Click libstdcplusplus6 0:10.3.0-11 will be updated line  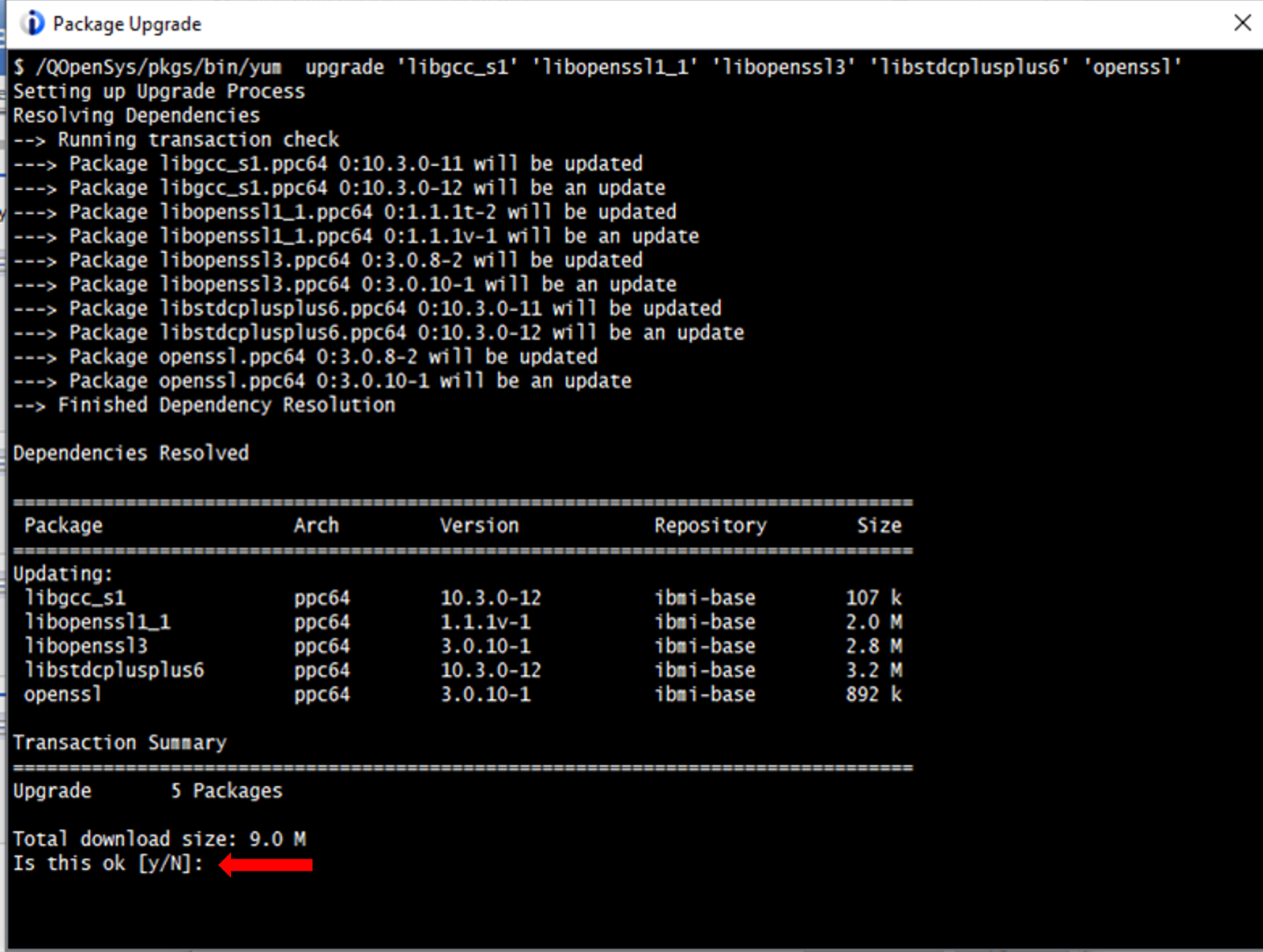click(367, 308)
